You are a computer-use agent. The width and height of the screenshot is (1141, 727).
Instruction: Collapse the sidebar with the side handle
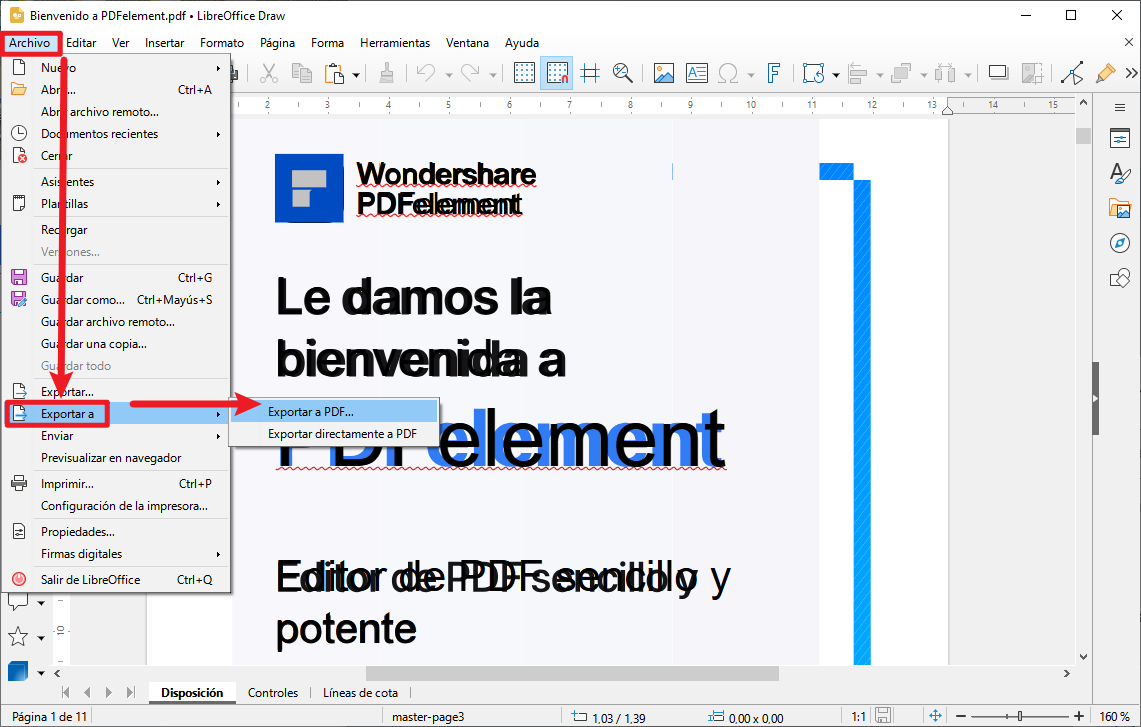(1096, 399)
